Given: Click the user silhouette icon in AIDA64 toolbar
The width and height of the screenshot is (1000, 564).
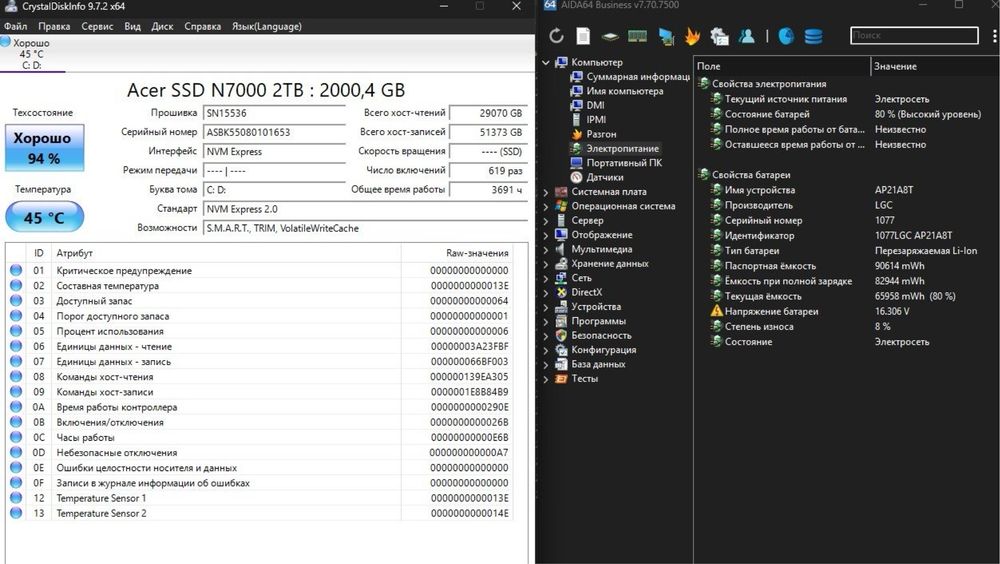Looking at the screenshot, I should (747, 36).
